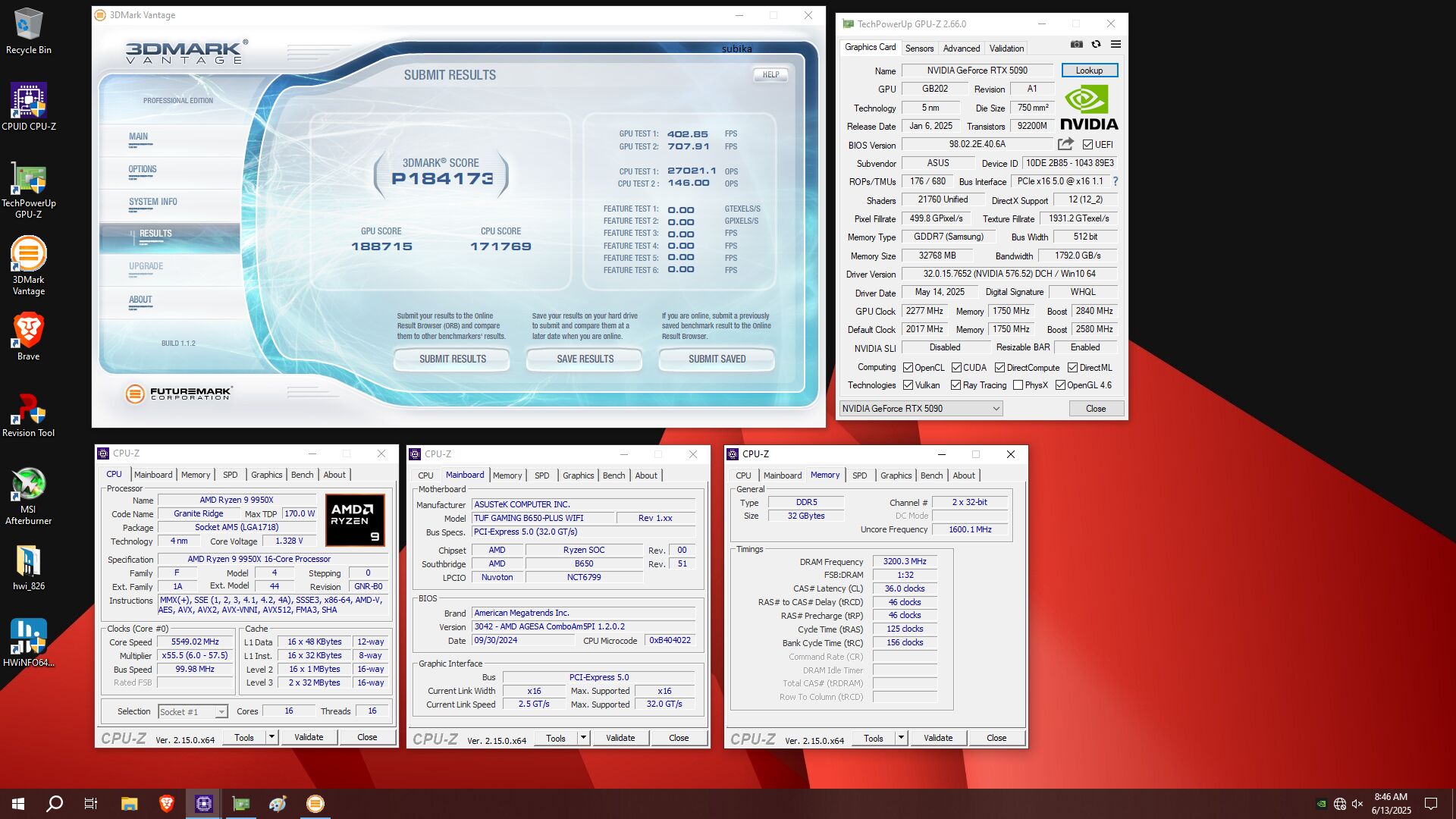
Task: Switch to the 3DMark Vantage taskbar icon
Action: [x=315, y=804]
